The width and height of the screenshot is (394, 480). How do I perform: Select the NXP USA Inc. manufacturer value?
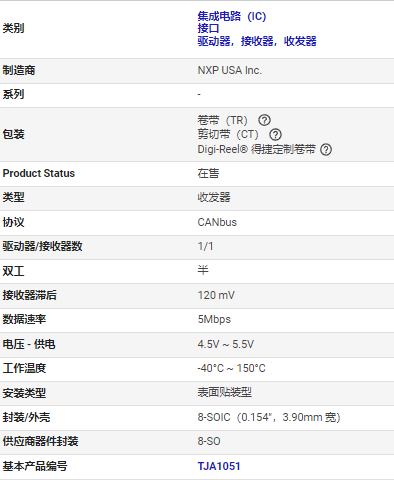[x=230, y=70]
